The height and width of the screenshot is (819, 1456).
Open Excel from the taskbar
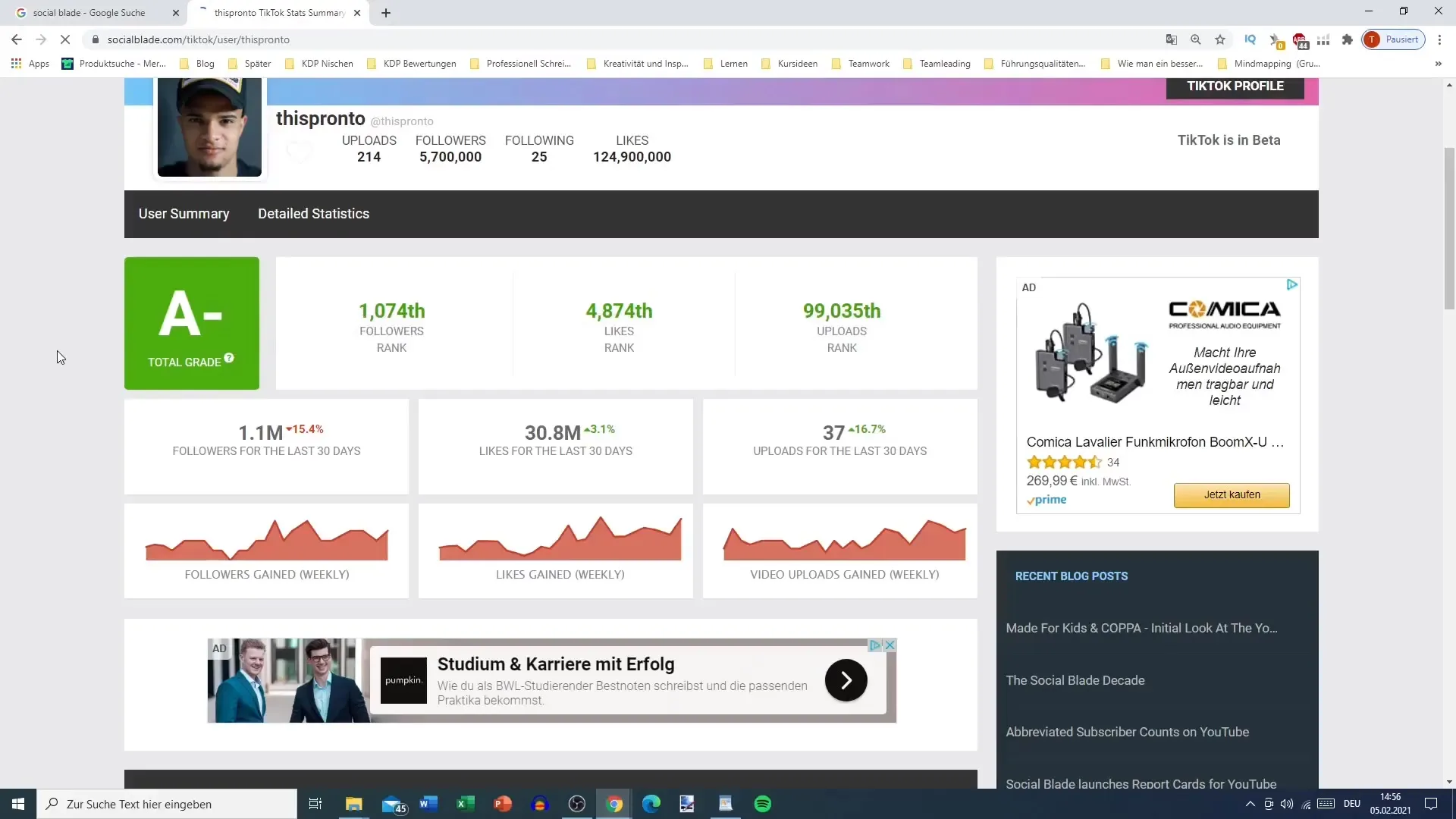tap(466, 804)
